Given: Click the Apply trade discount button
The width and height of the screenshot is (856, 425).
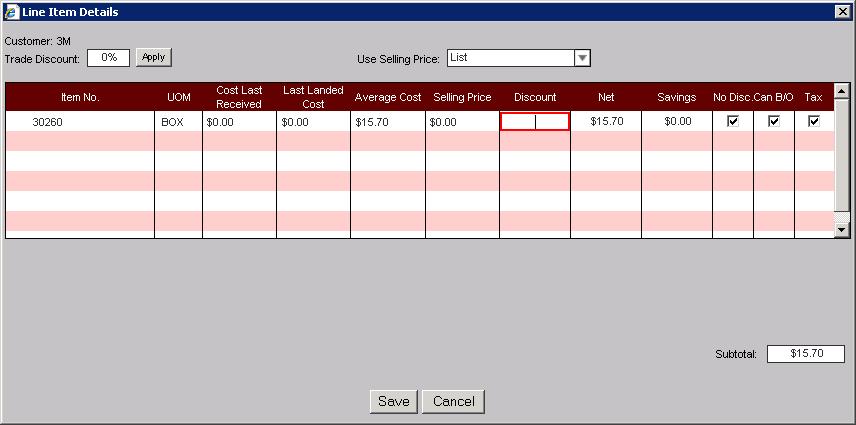Looking at the screenshot, I should (x=153, y=57).
